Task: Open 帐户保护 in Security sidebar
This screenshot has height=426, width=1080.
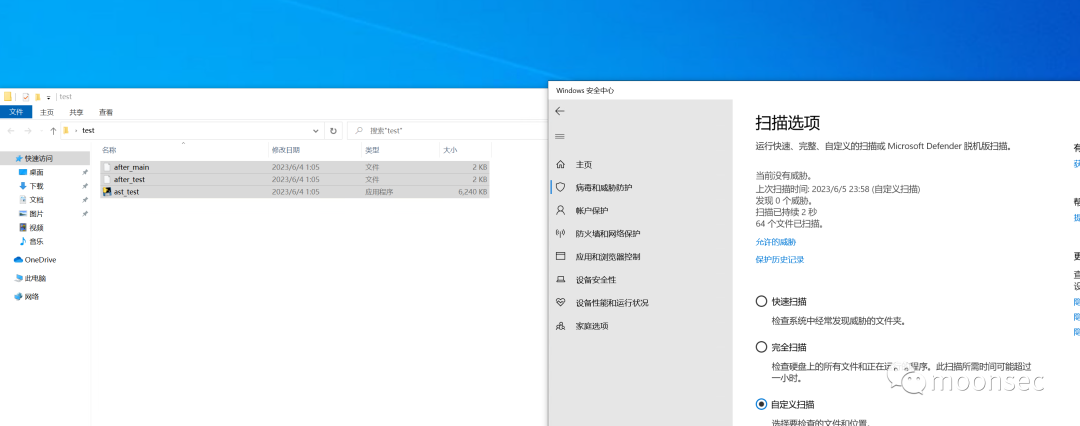Action: [x=592, y=210]
